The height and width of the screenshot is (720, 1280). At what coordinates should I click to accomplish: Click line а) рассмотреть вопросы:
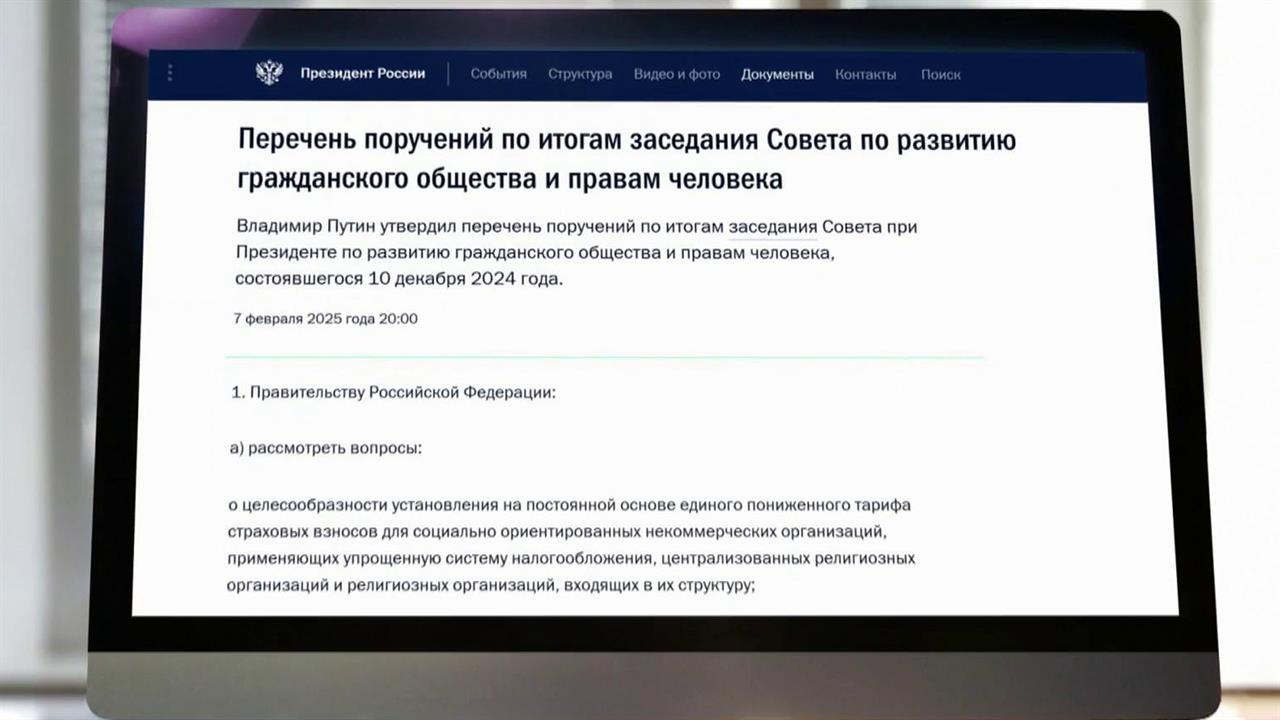click(x=326, y=448)
